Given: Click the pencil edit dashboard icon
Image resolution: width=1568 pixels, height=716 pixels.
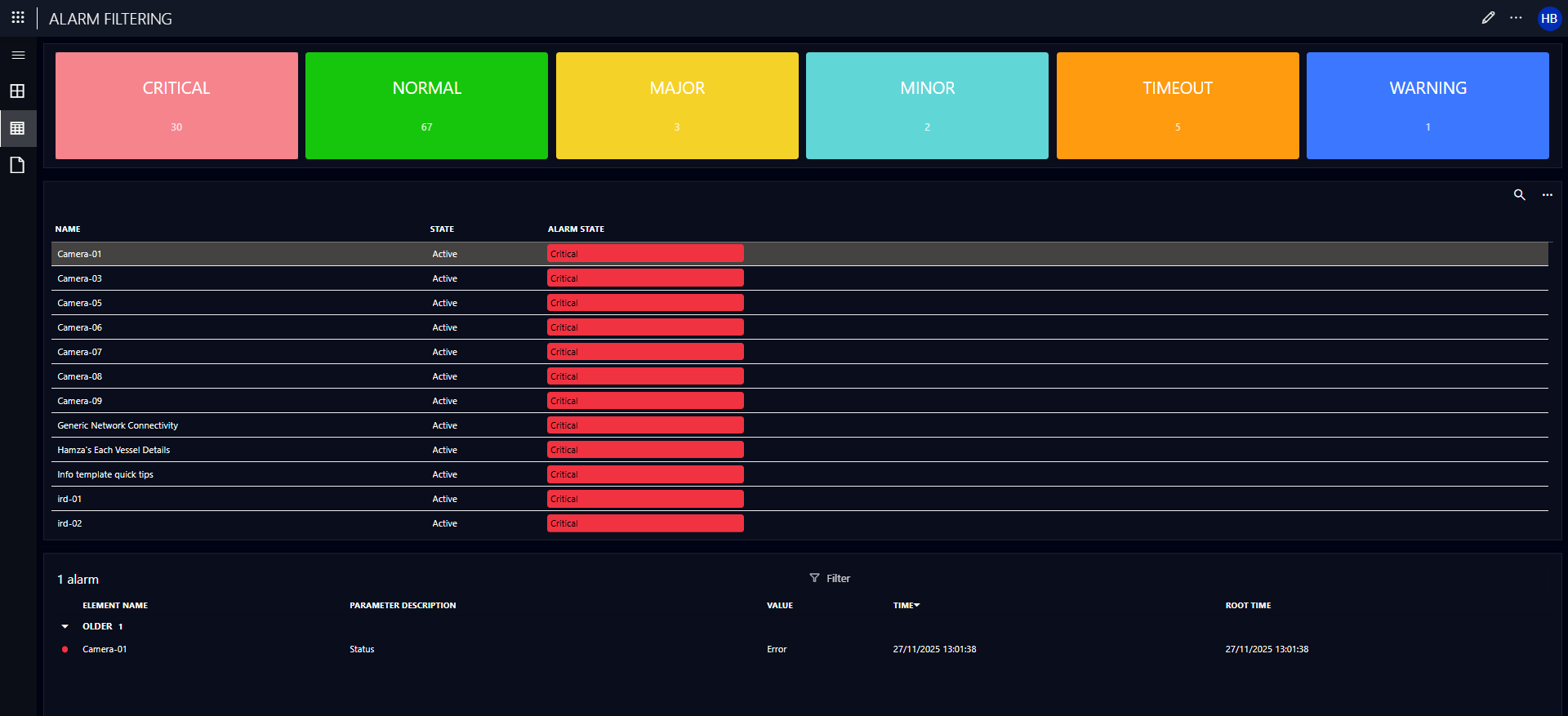Looking at the screenshot, I should [x=1488, y=18].
